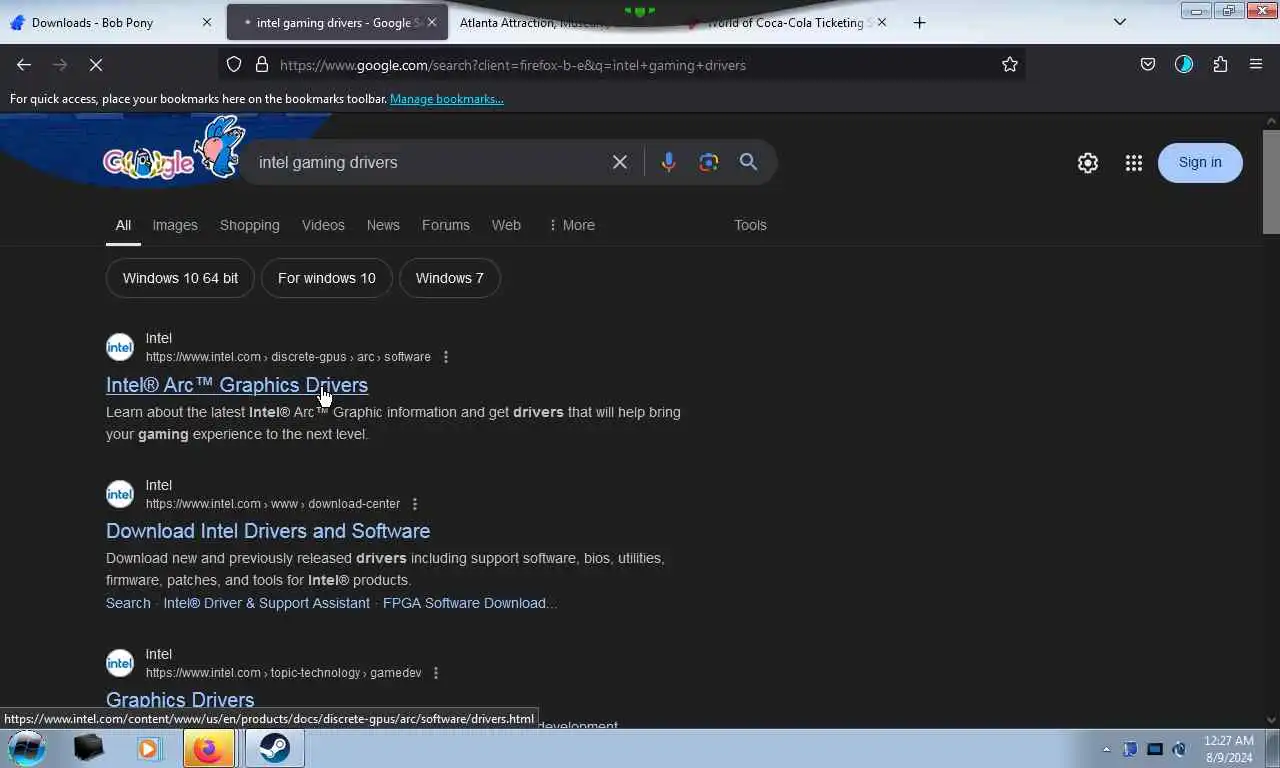
Task: Click Manage bookmarks link
Action: coord(447,99)
